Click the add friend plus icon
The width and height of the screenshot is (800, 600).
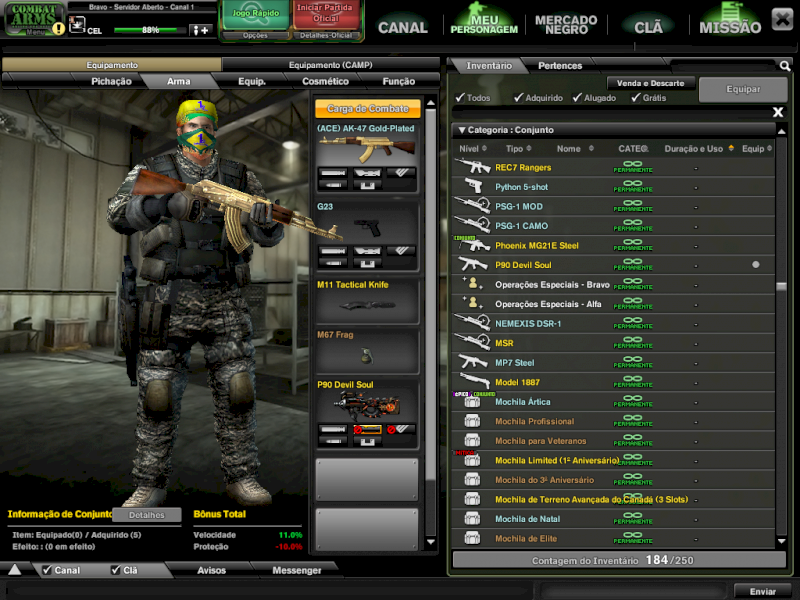(x=199, y=31)
